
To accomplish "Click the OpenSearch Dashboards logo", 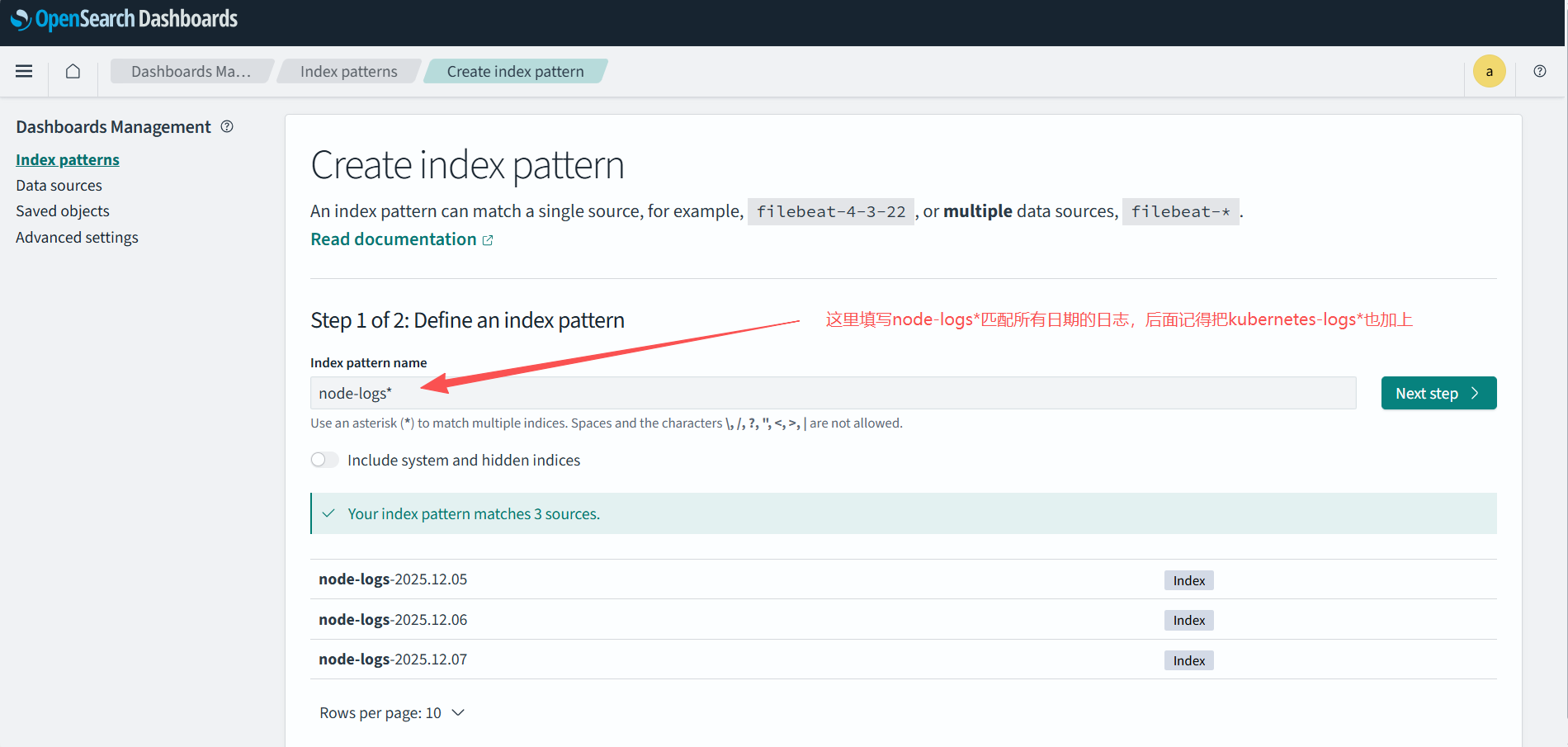I will (124, 19).
